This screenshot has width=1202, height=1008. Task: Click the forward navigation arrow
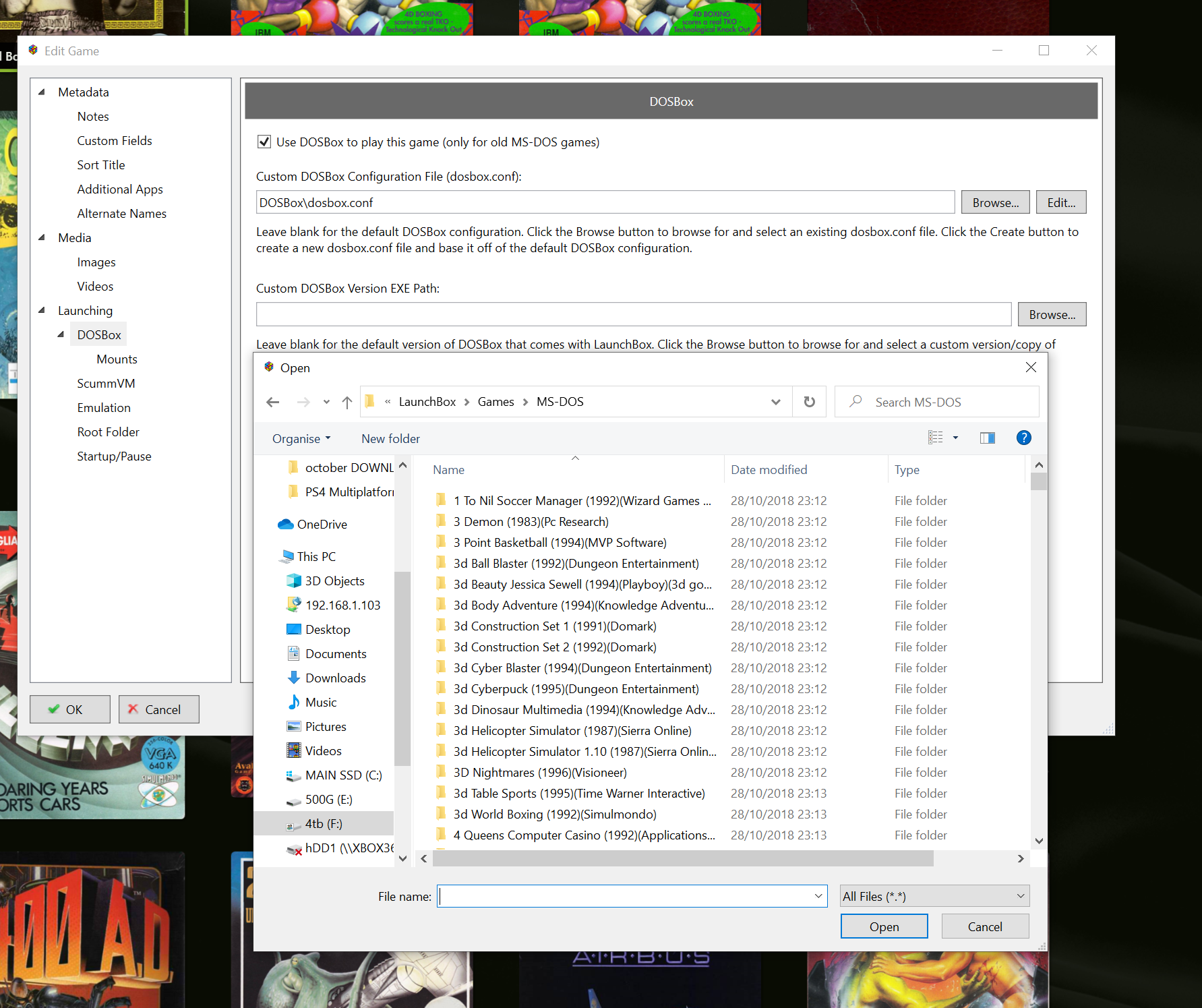303,402
